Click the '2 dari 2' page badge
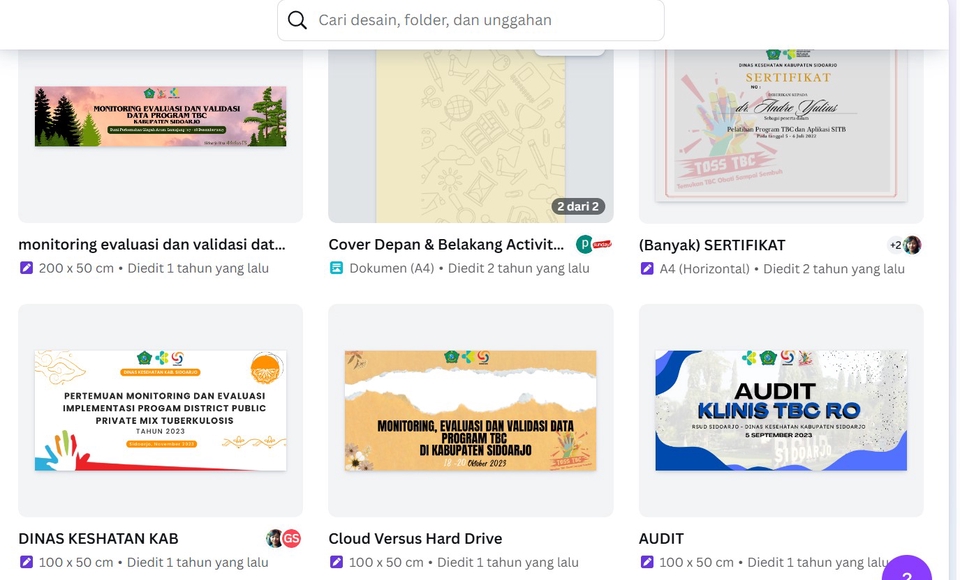 pos(578,207)
